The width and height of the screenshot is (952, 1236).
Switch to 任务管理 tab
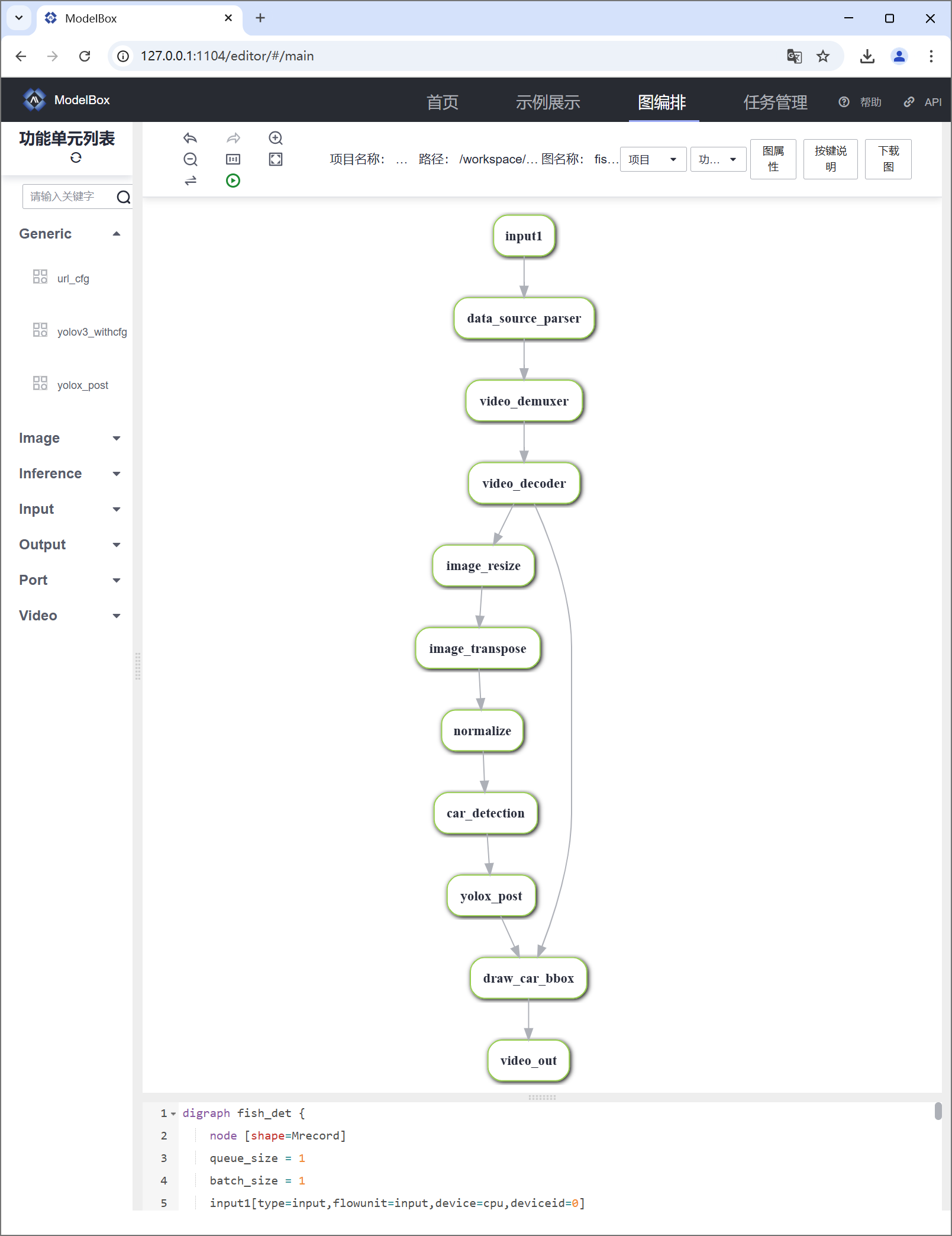[775, 102]
